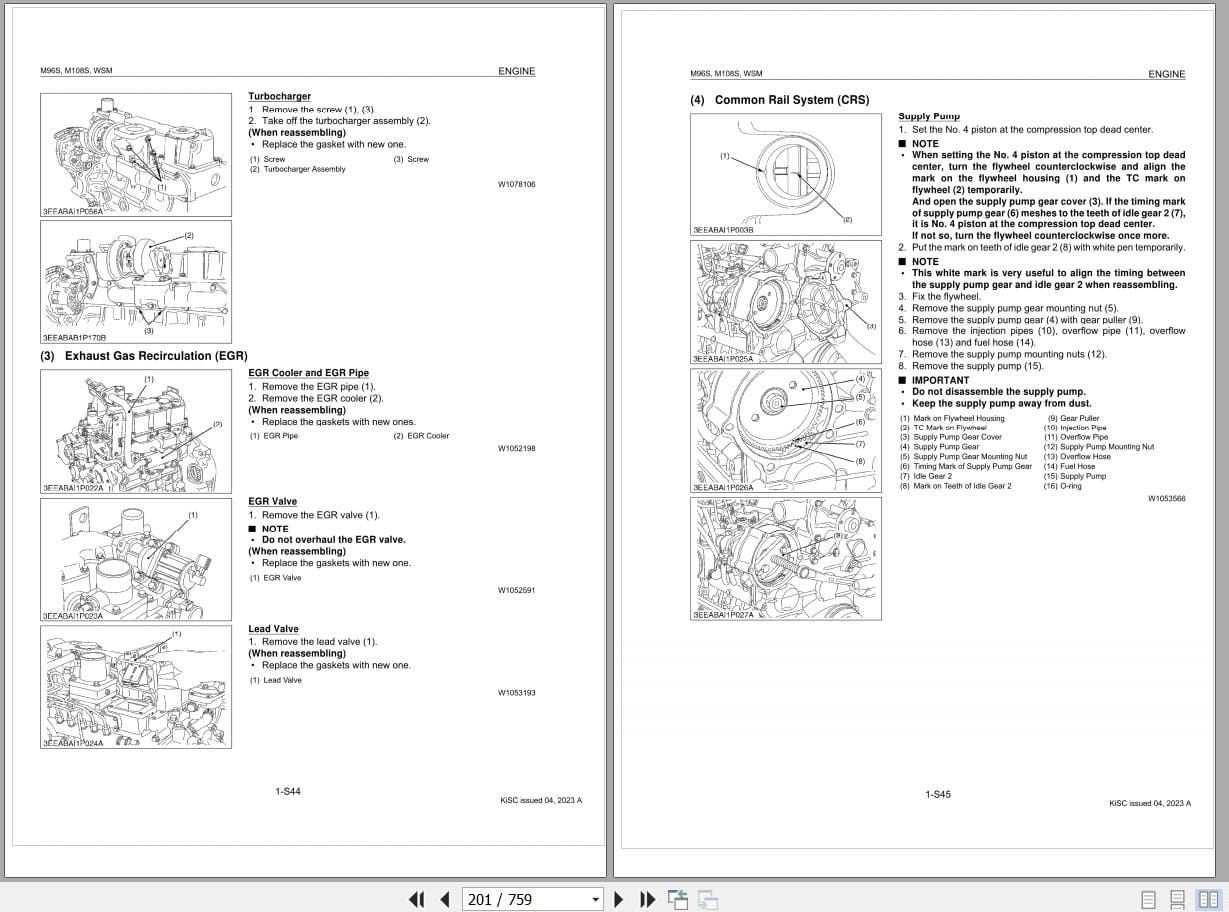Select the supply pump figure 3EEABAI1P003B
The width and height of the screenshot is (1229, 912).
pos(786,175)
